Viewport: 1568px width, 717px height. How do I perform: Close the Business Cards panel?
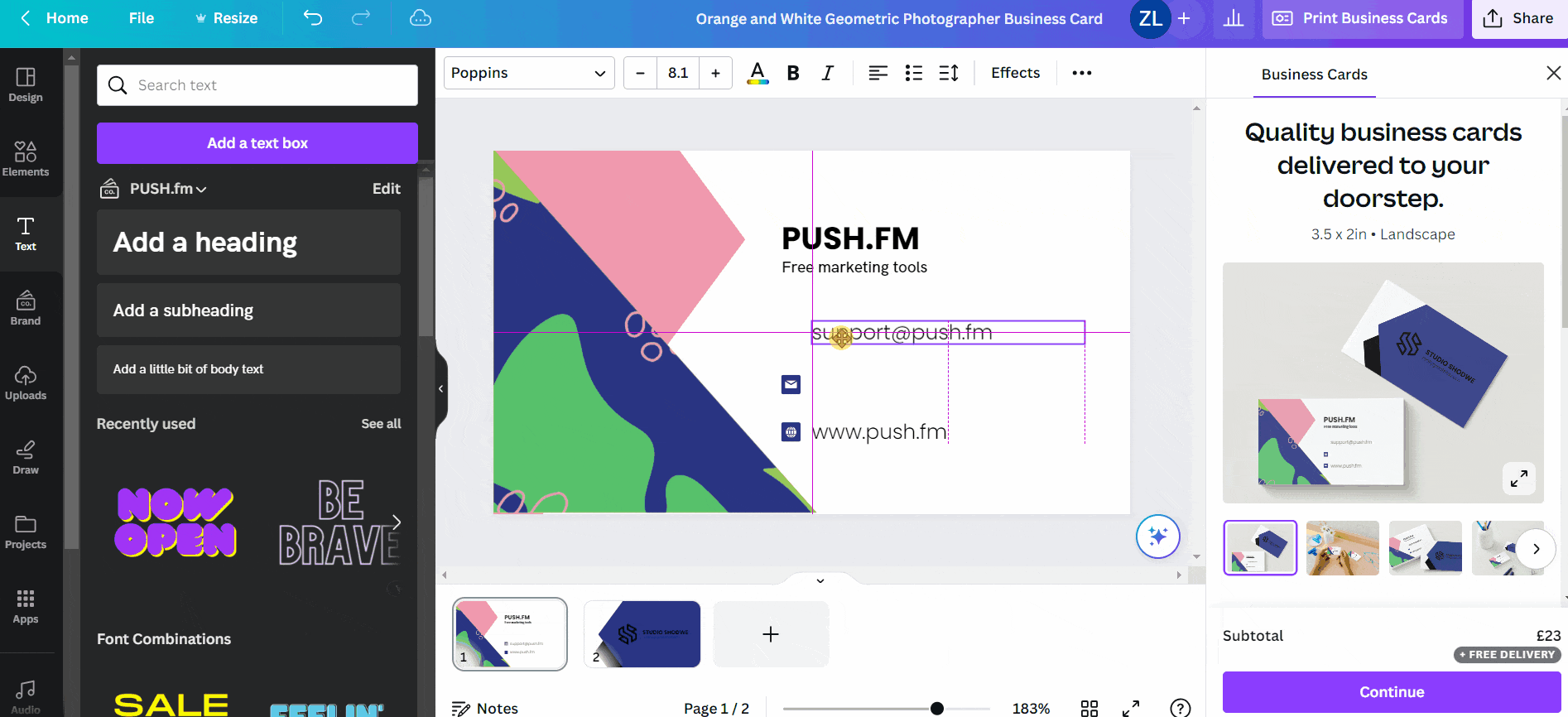(x=1554, y=73)
